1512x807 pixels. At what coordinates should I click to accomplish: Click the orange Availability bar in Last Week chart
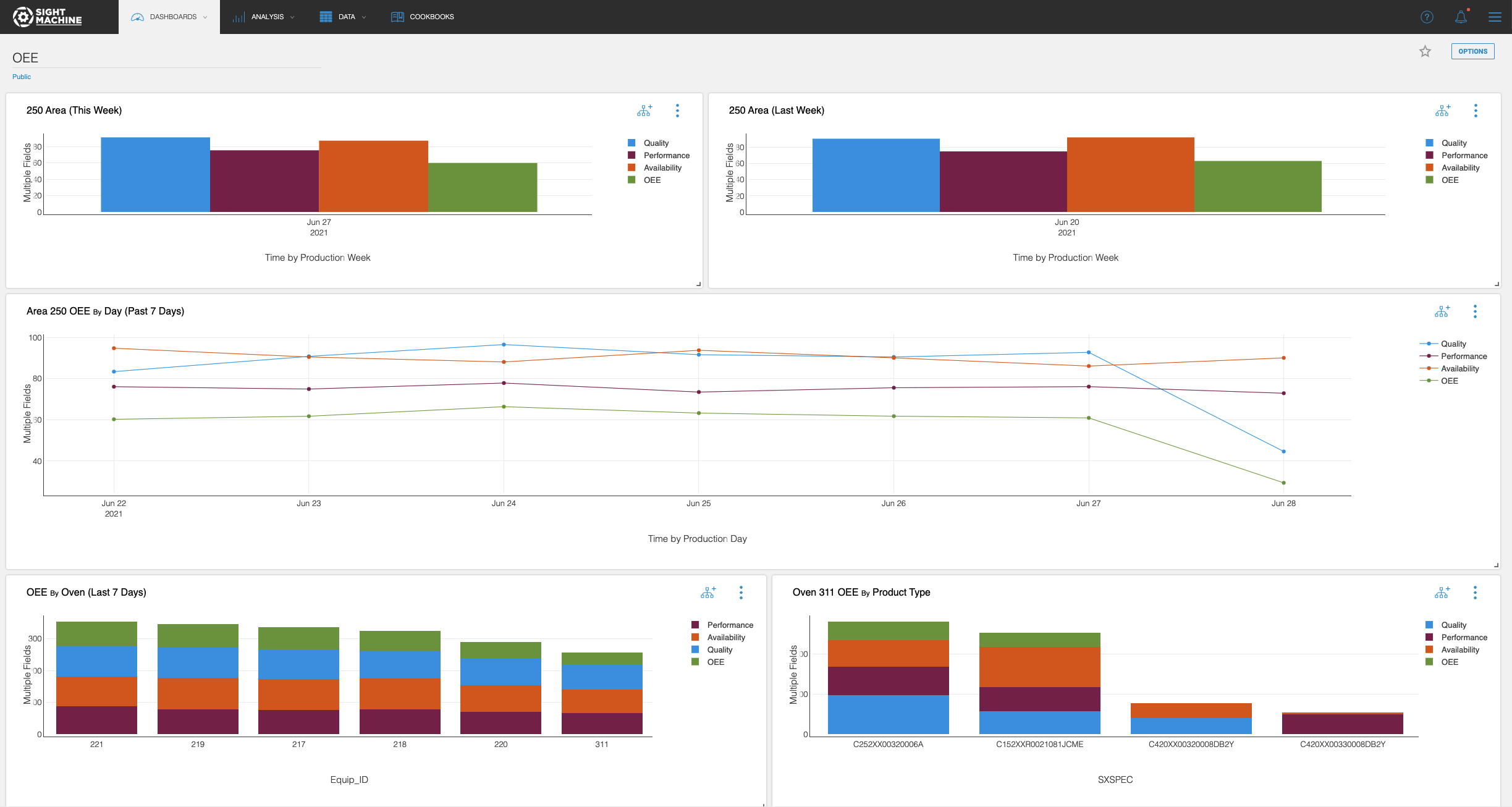click(1130, 175)
